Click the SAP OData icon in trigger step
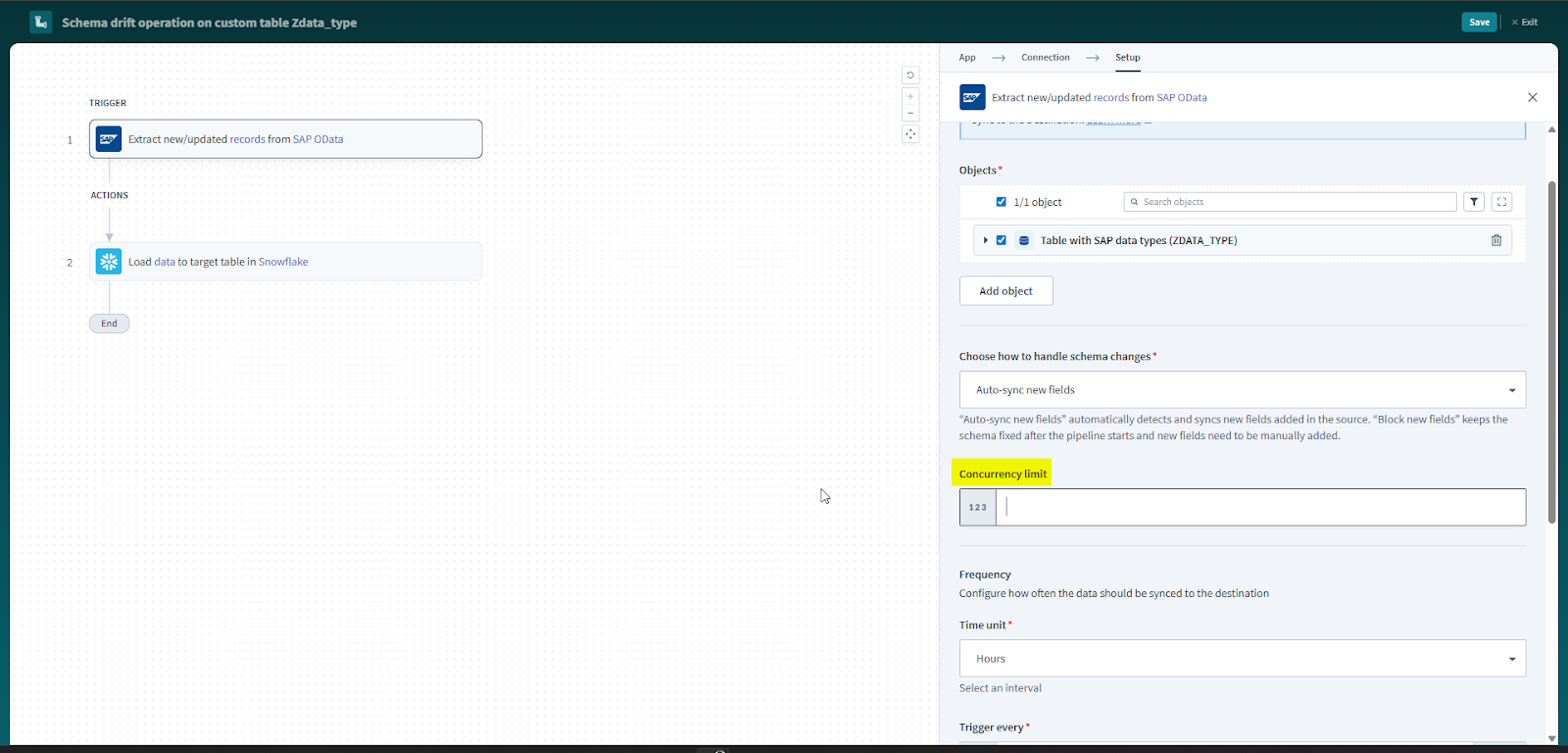 pos(109,139)
